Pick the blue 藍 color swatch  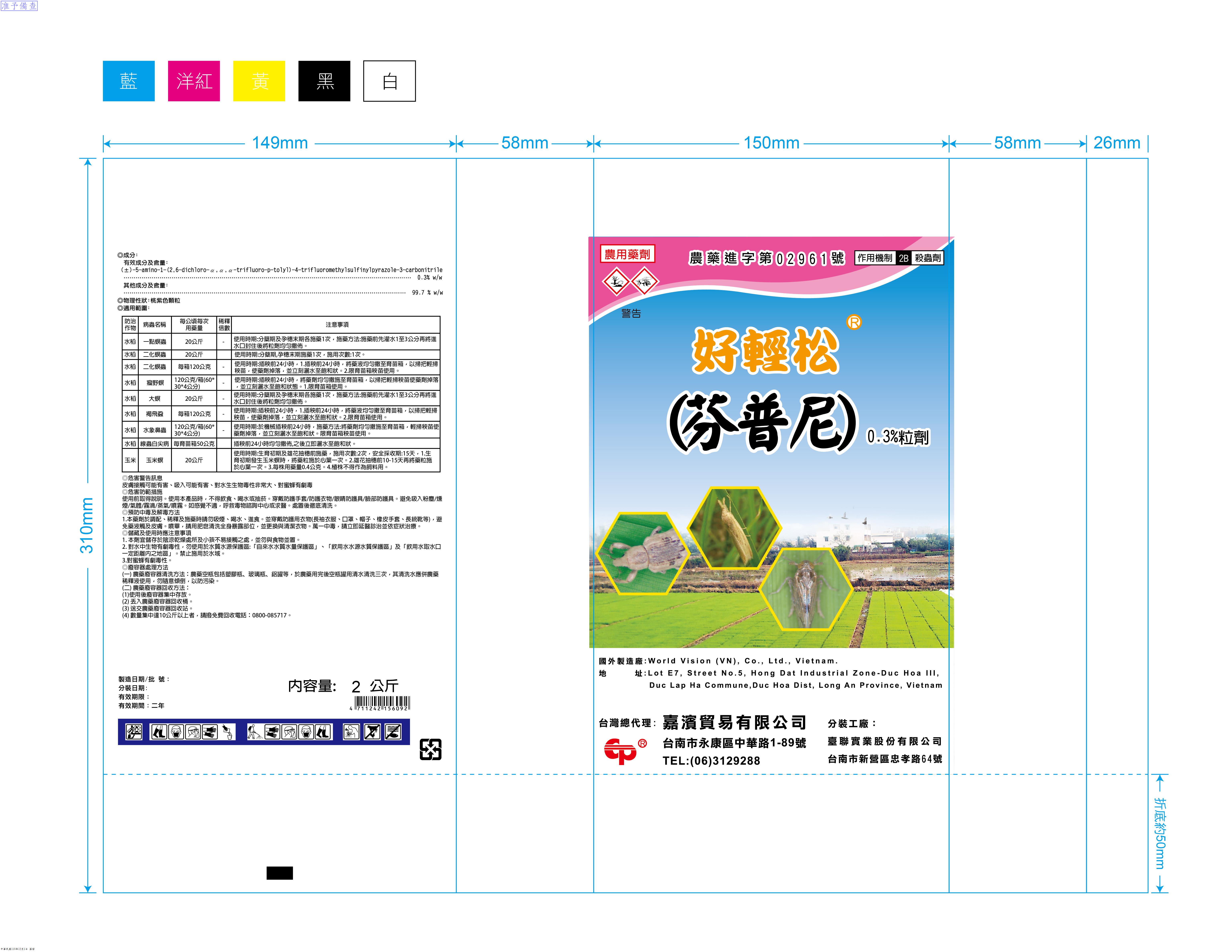[129, 81]
